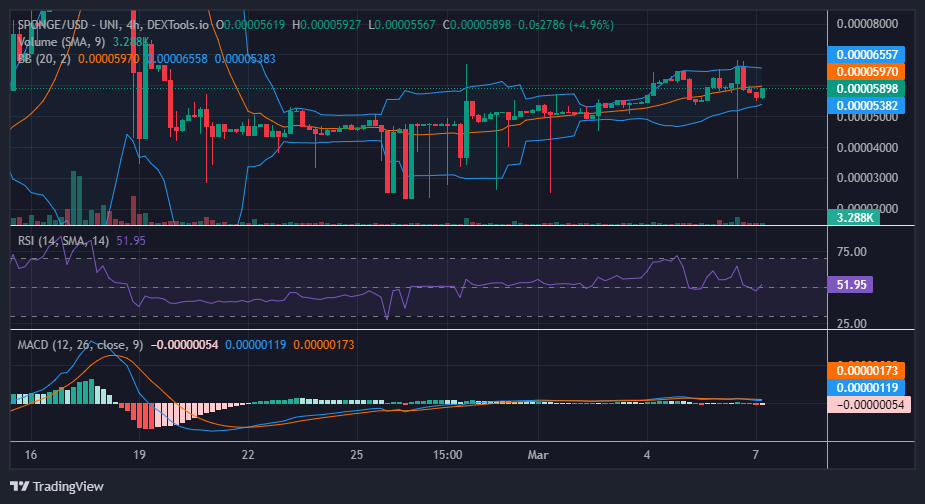Click the orange 0.00005970 basis price label
This screenshot has height=504, width=925.
pos(867,71)
